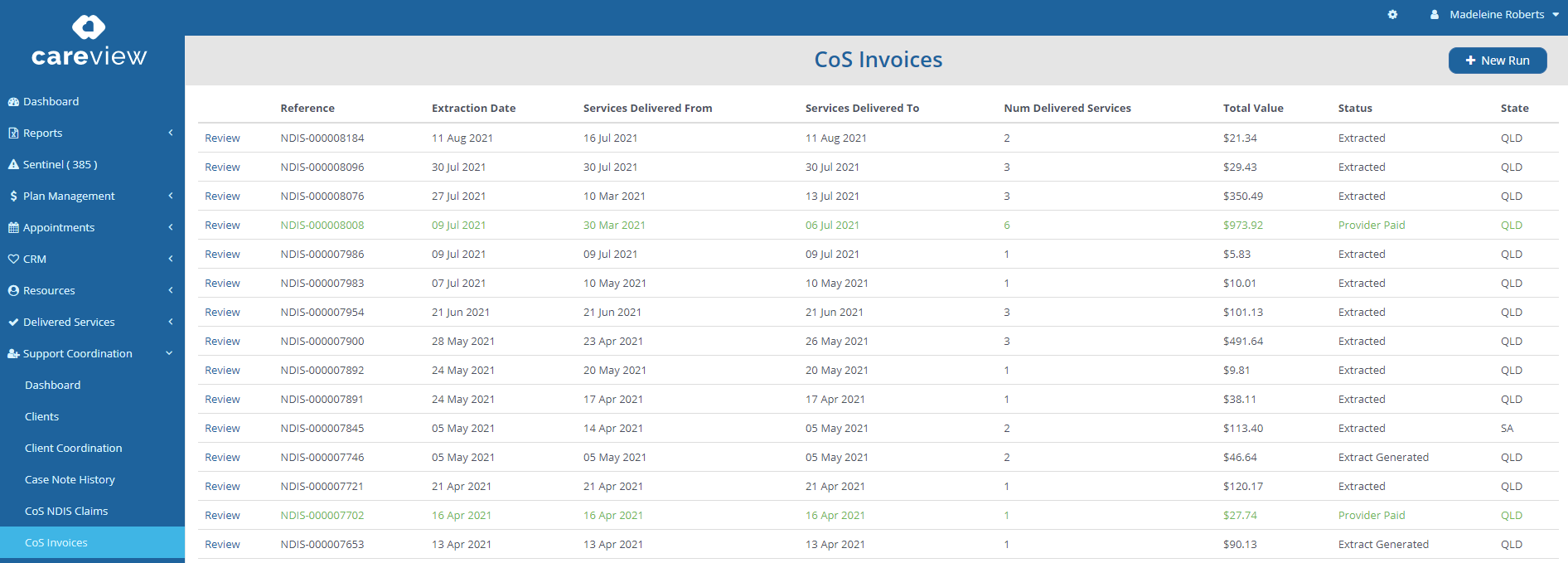Expand the Appointments chevron
The image size is (1568, 563).
[x=171, y=227]
